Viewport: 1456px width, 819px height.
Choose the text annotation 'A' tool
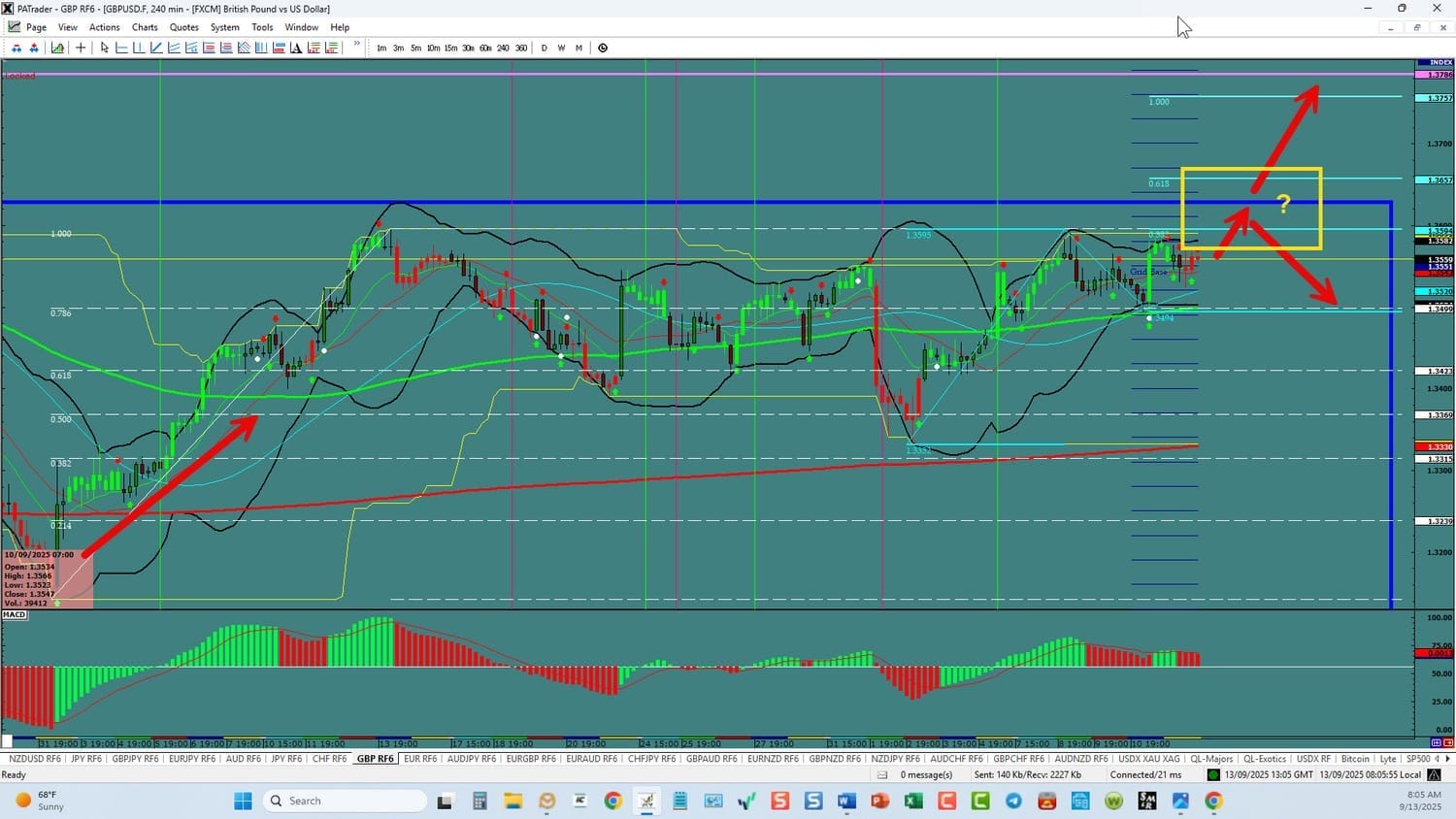click(x=297, y=48)
